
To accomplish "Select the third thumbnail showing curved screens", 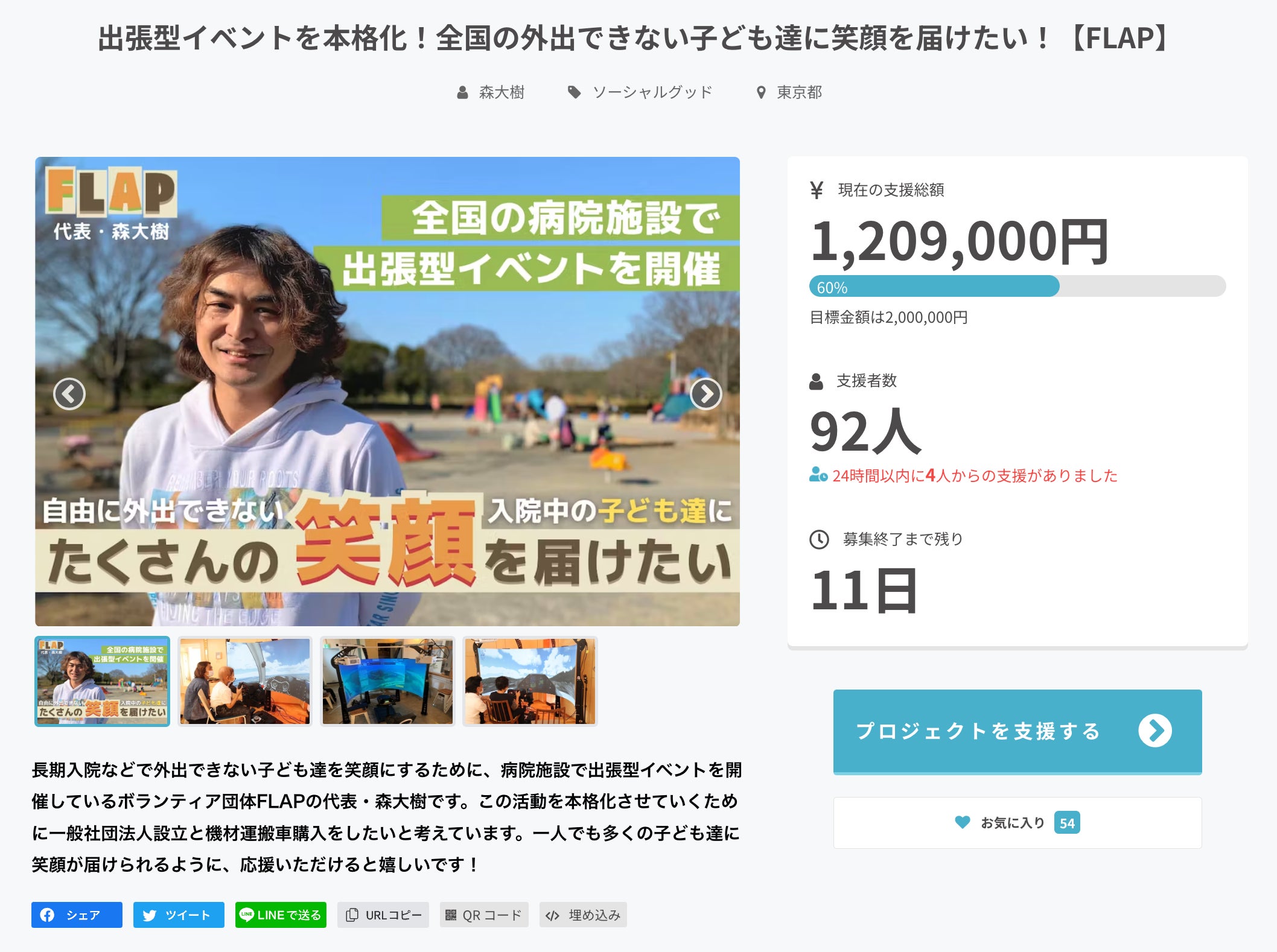I will [x=387, y=681].
